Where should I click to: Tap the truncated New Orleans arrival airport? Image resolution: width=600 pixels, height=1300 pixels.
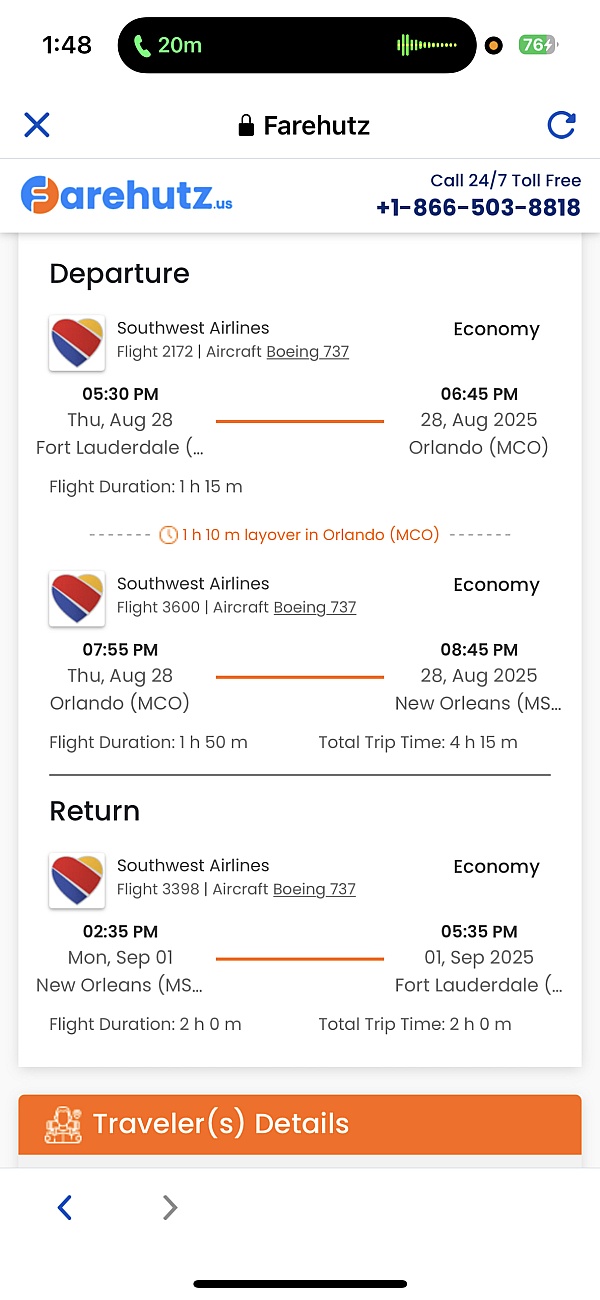pyautogui.click(x=478, y=703)
